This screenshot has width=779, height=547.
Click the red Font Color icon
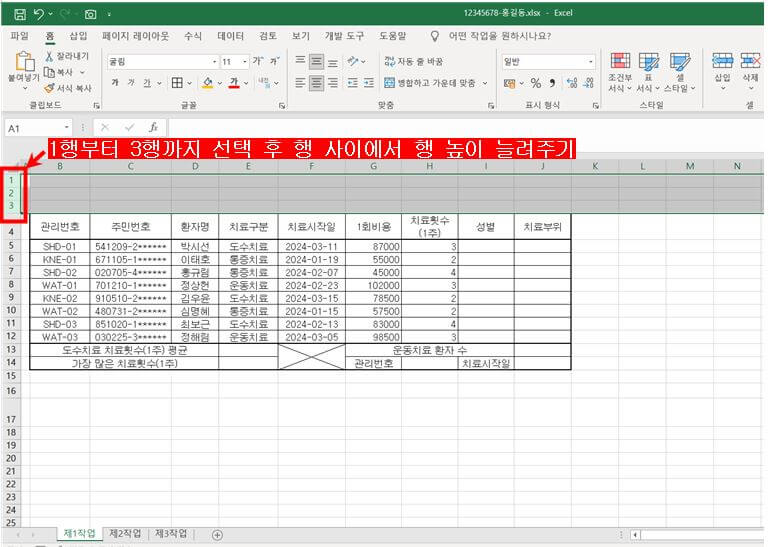pos(234,83)
